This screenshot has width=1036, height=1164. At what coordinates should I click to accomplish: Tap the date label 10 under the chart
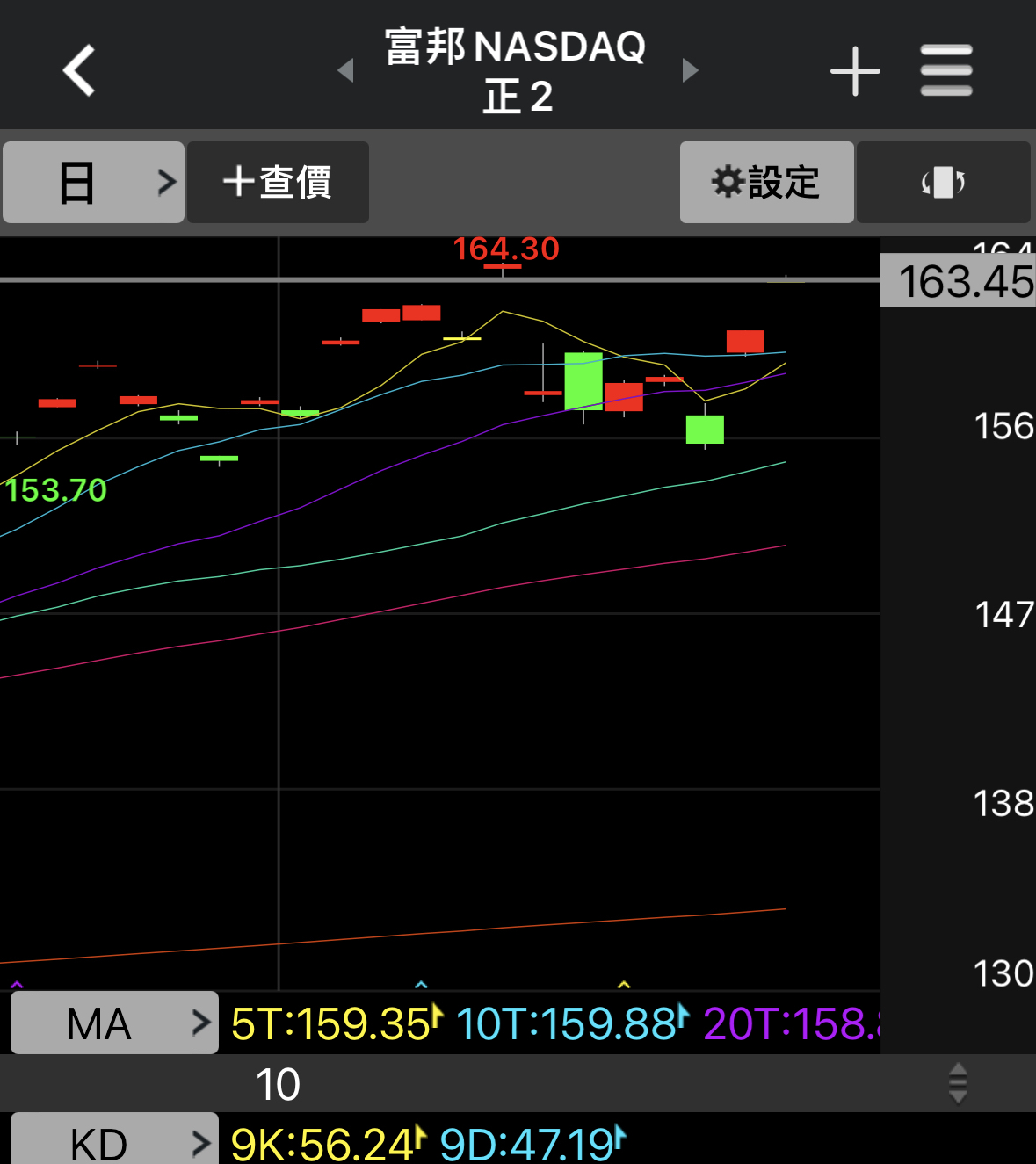(278, 1084)
